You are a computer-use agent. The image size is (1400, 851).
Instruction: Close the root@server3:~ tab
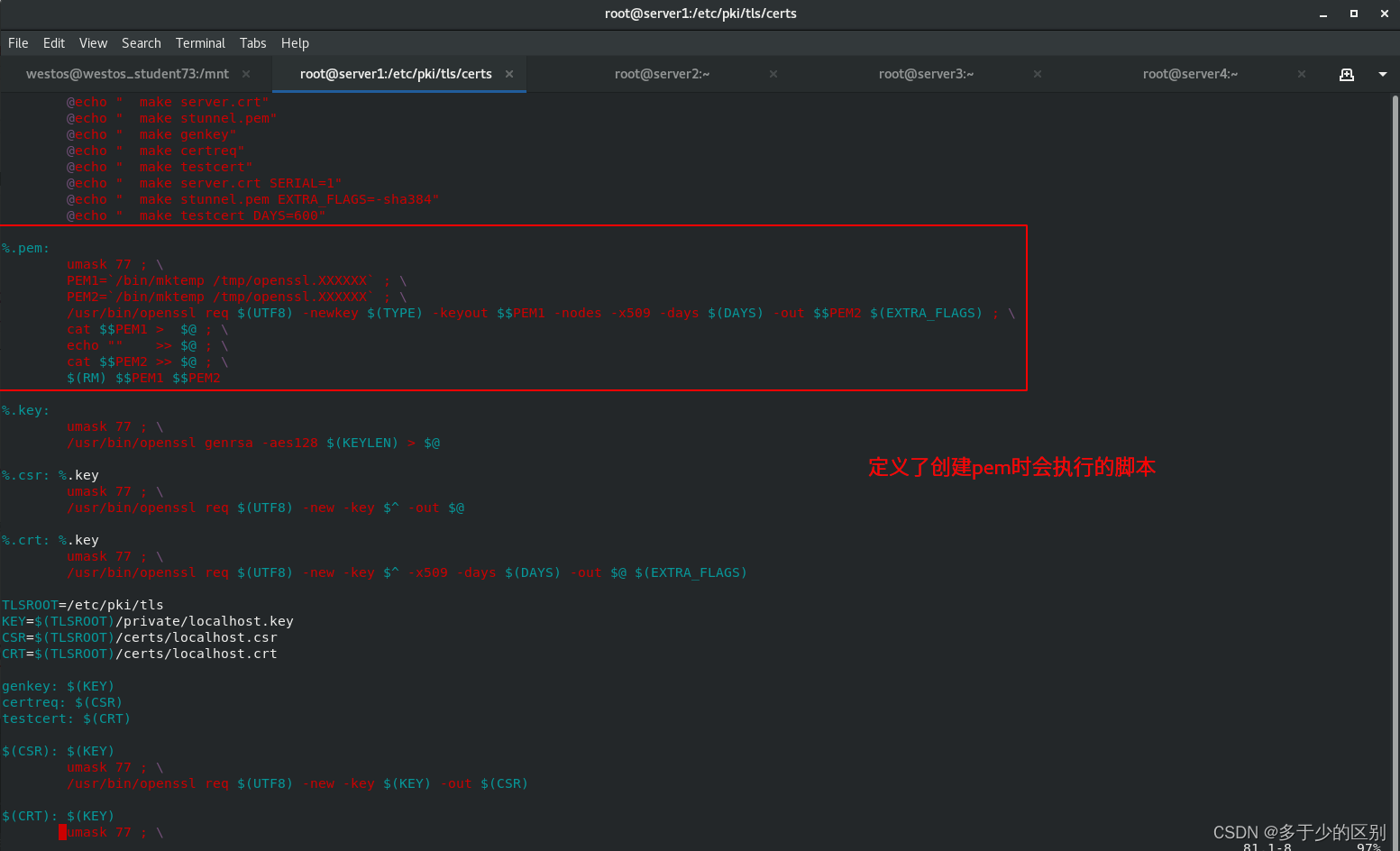click(x=1038, y=74)
